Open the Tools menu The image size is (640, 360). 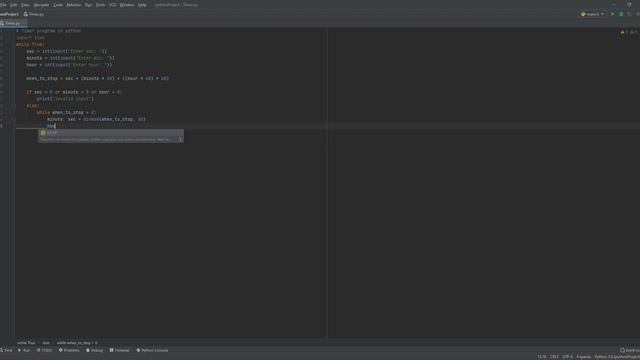pos(100,5)
